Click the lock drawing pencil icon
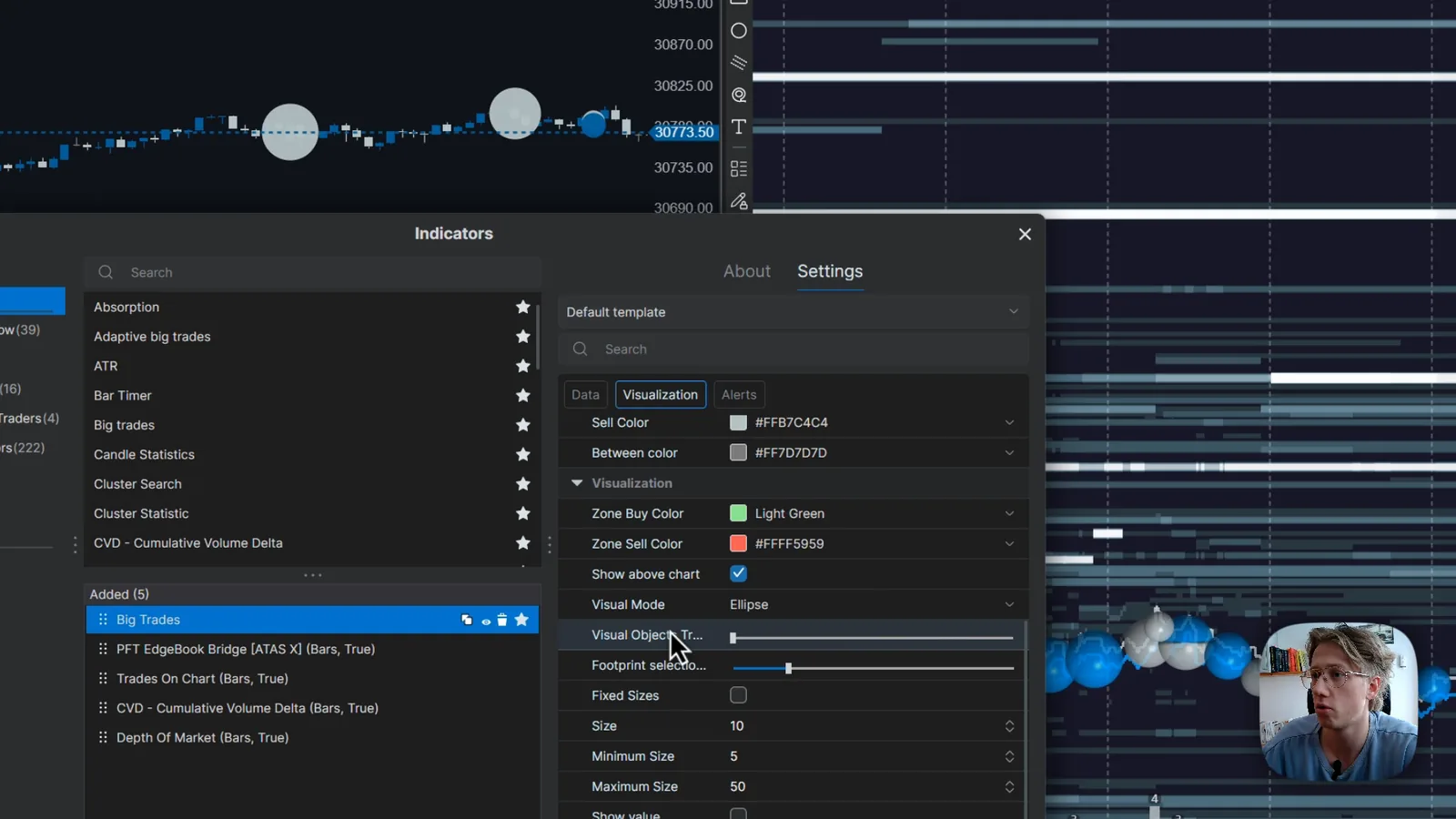Viewport: 1456px width, 819px height. [739, 200]
